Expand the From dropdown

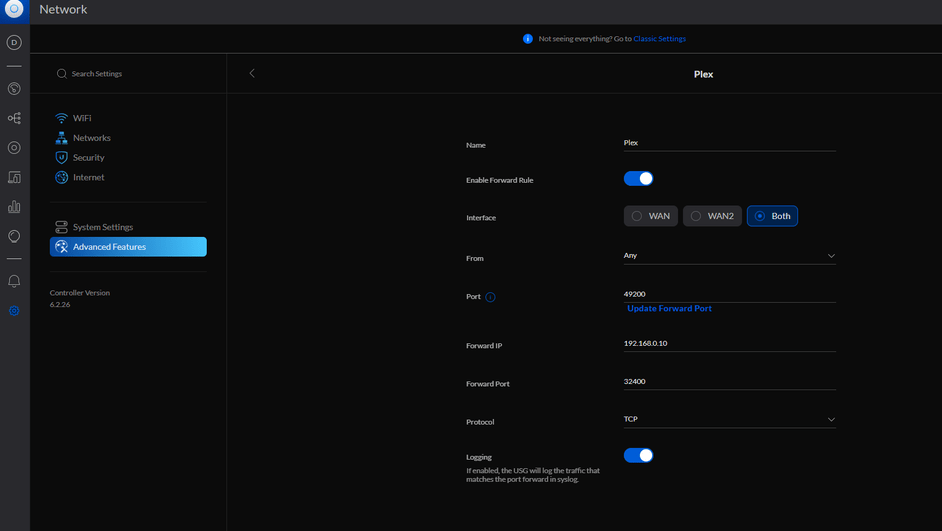[x=729, y=256]
